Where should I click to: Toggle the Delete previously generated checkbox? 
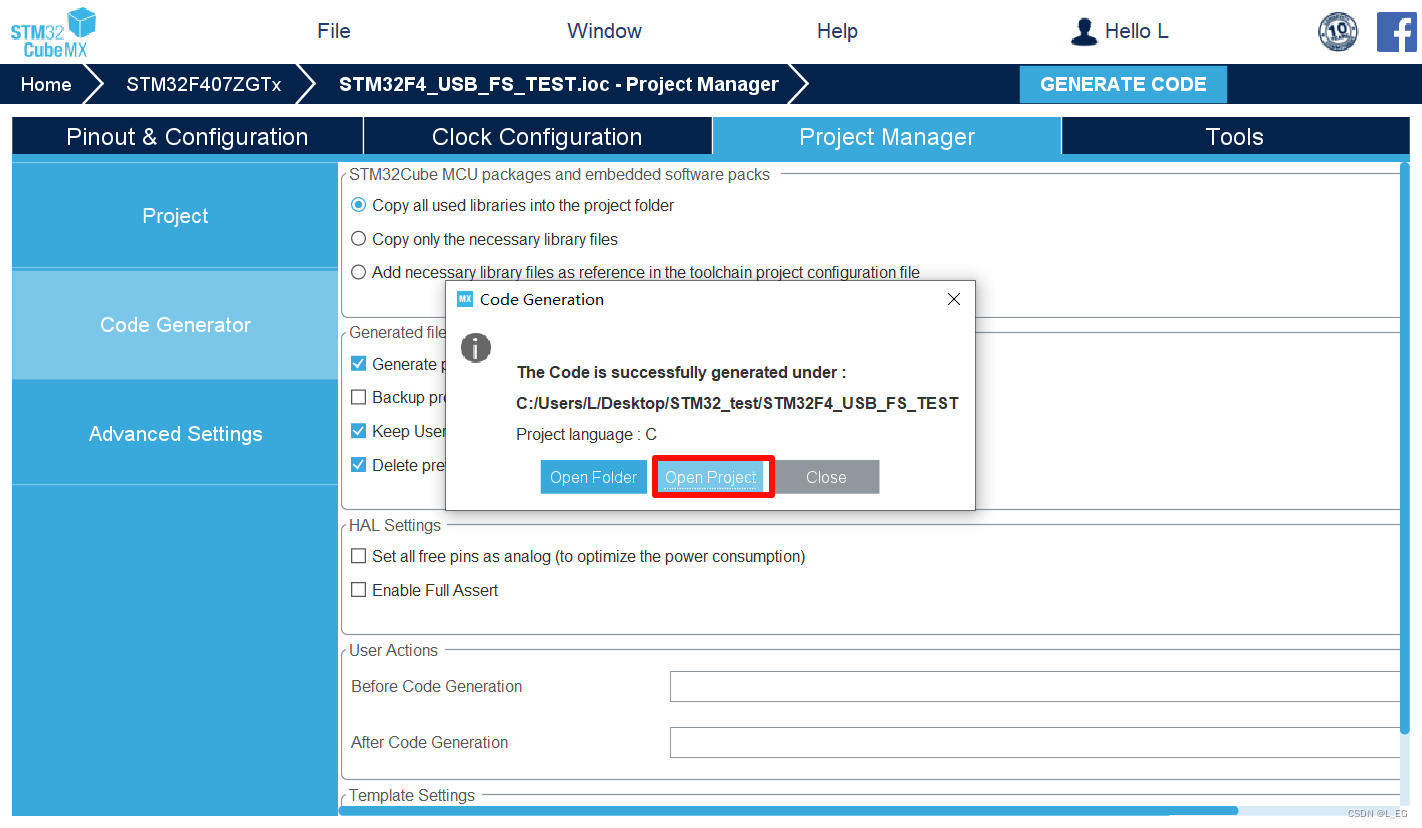click(359, 465)
